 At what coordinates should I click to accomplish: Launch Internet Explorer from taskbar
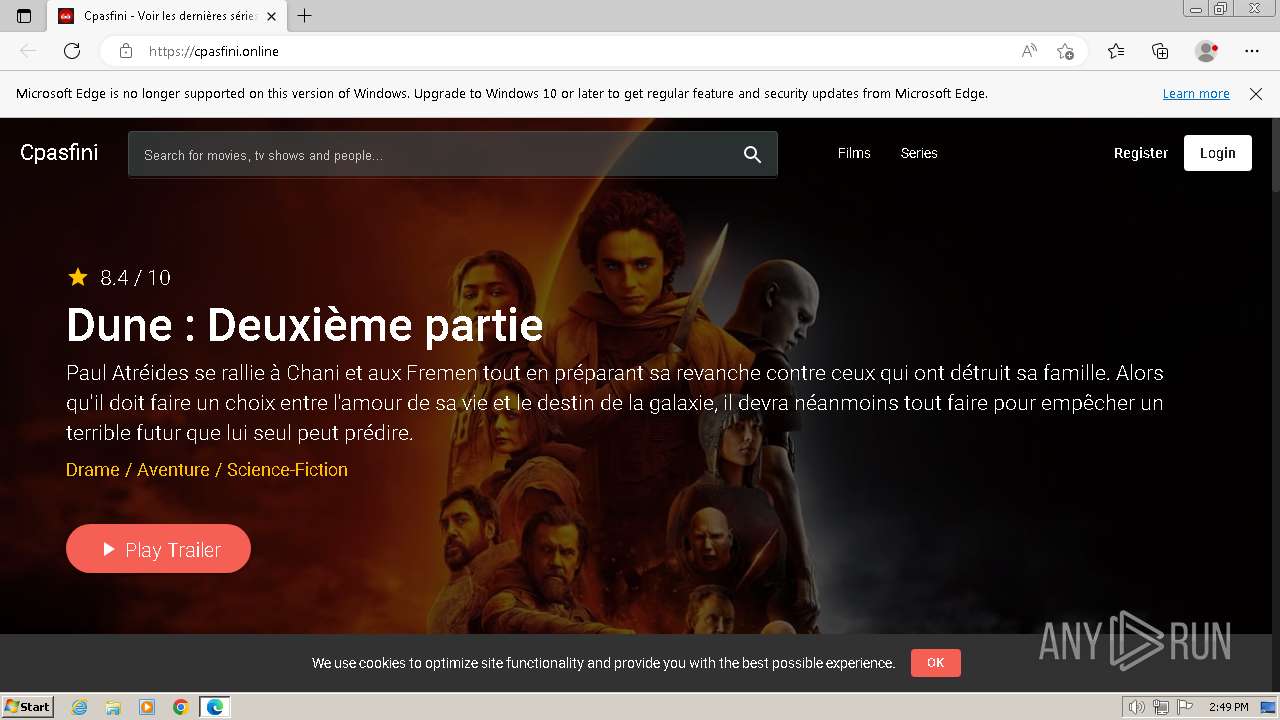click(x=80, y=707)
